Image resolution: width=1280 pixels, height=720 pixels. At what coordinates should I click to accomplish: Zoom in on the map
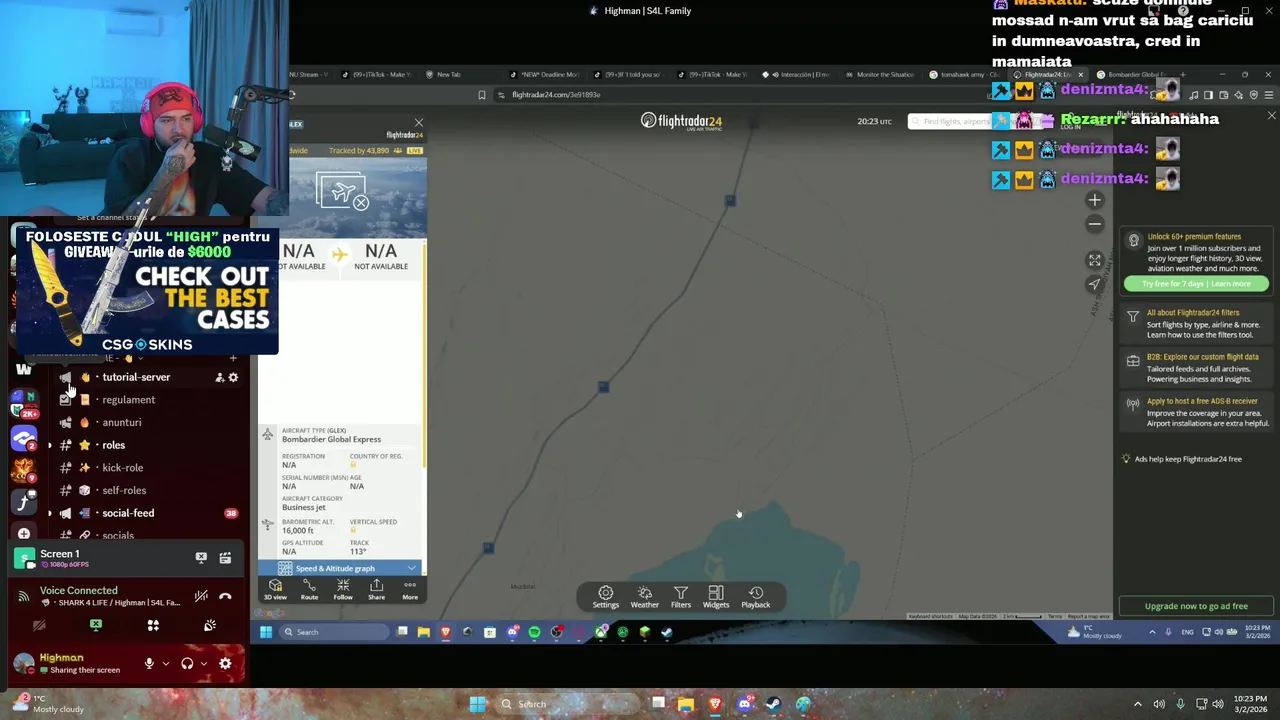point(1094,200)
